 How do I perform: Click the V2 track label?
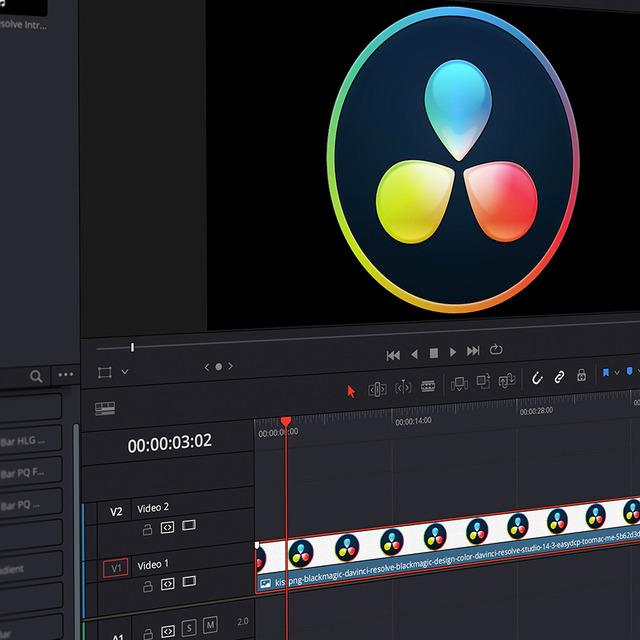point(116,512)
